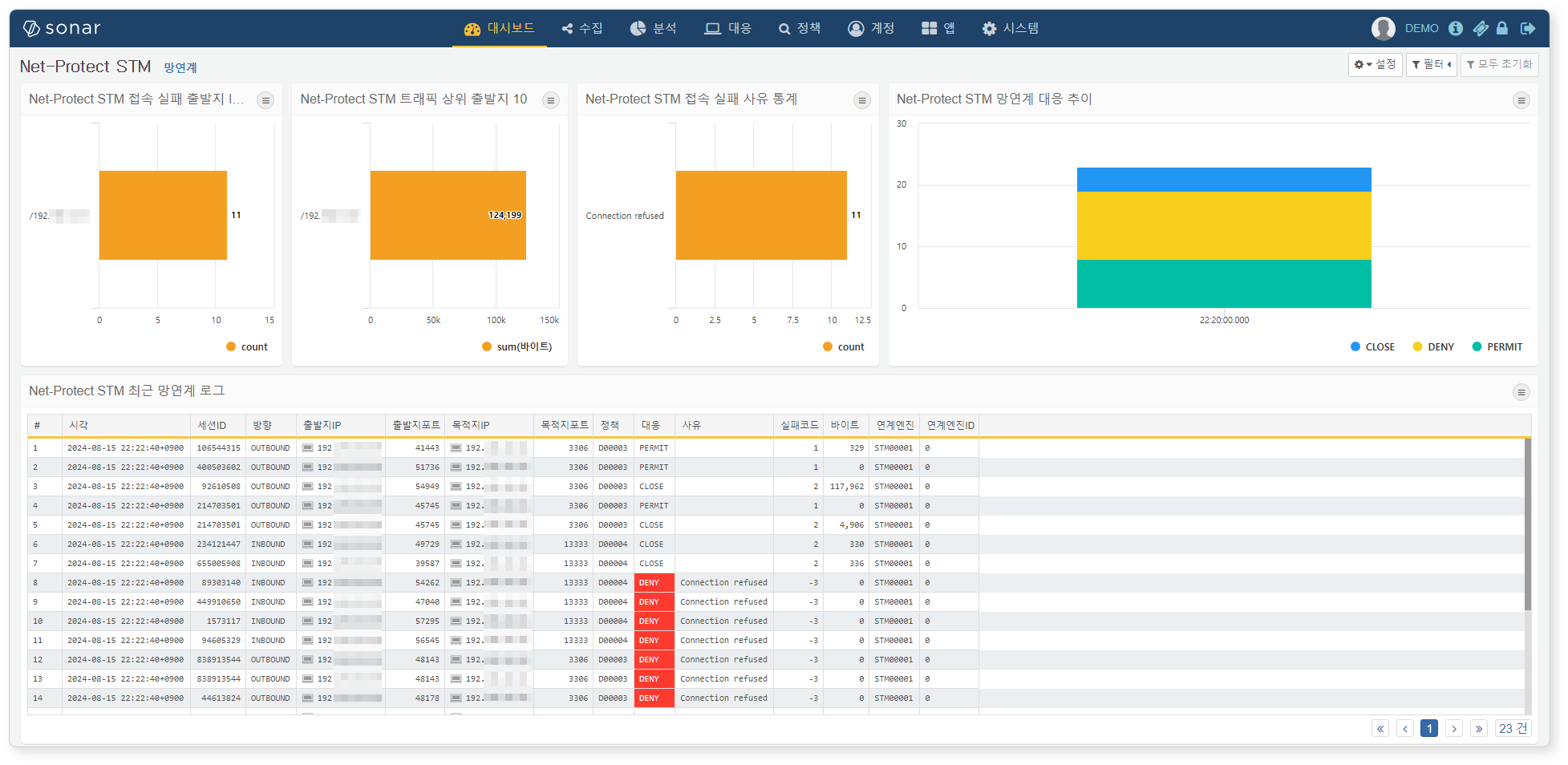
Task: Sort by 세션ID column header
Action: point(218,425)
